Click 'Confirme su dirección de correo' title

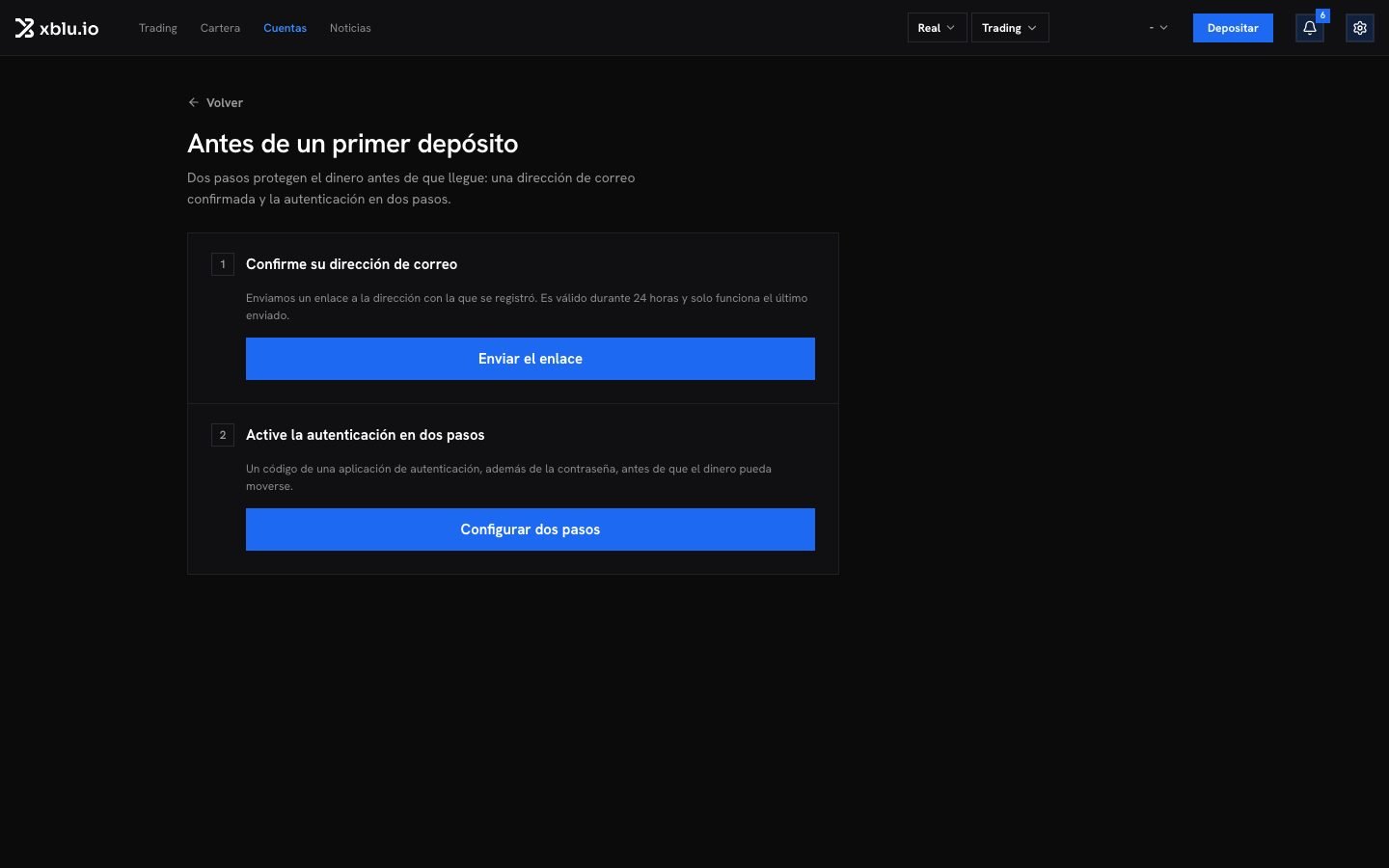[351, 264]
